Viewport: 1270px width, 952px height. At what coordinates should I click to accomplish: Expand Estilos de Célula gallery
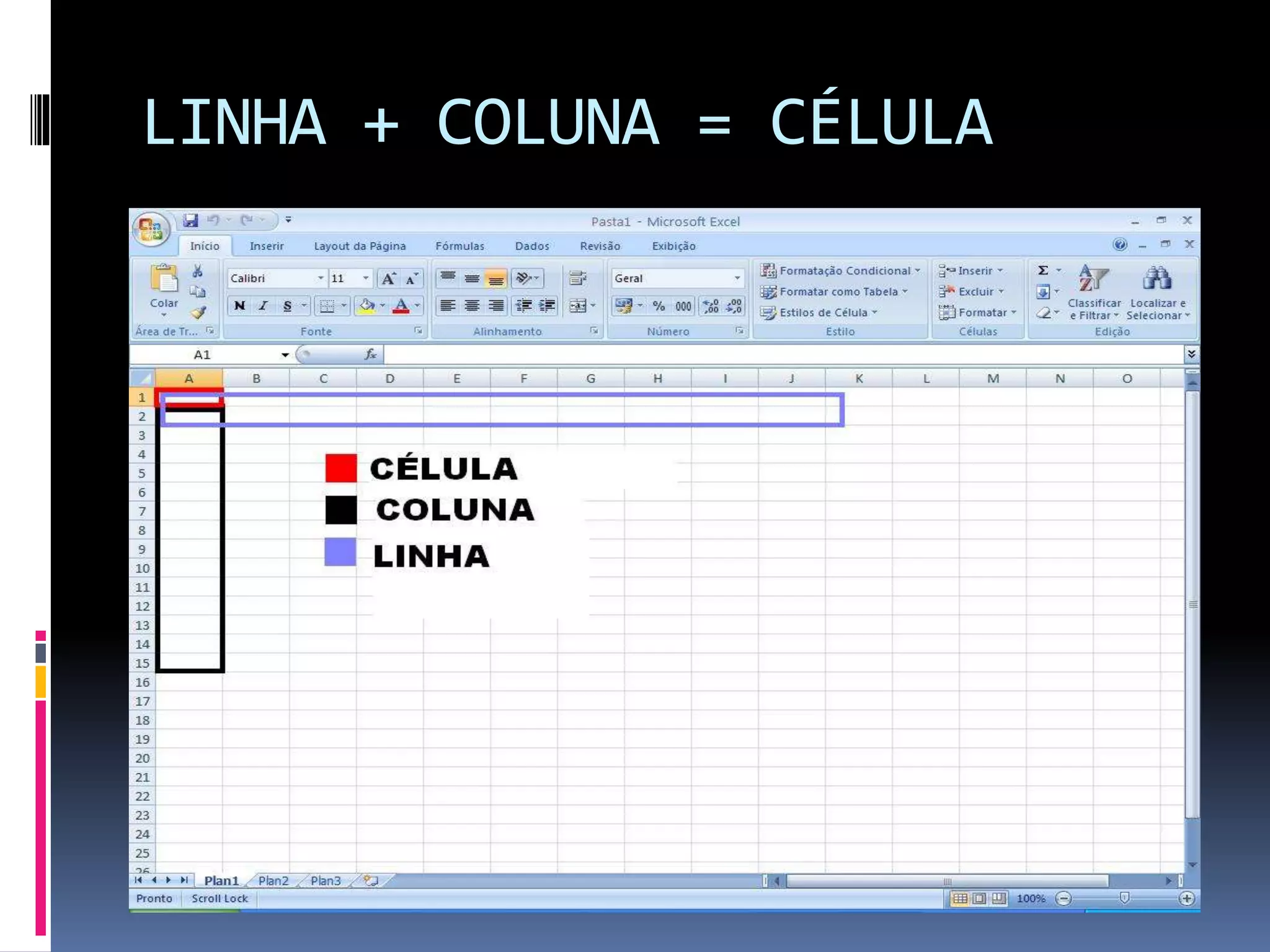point(819,313)
